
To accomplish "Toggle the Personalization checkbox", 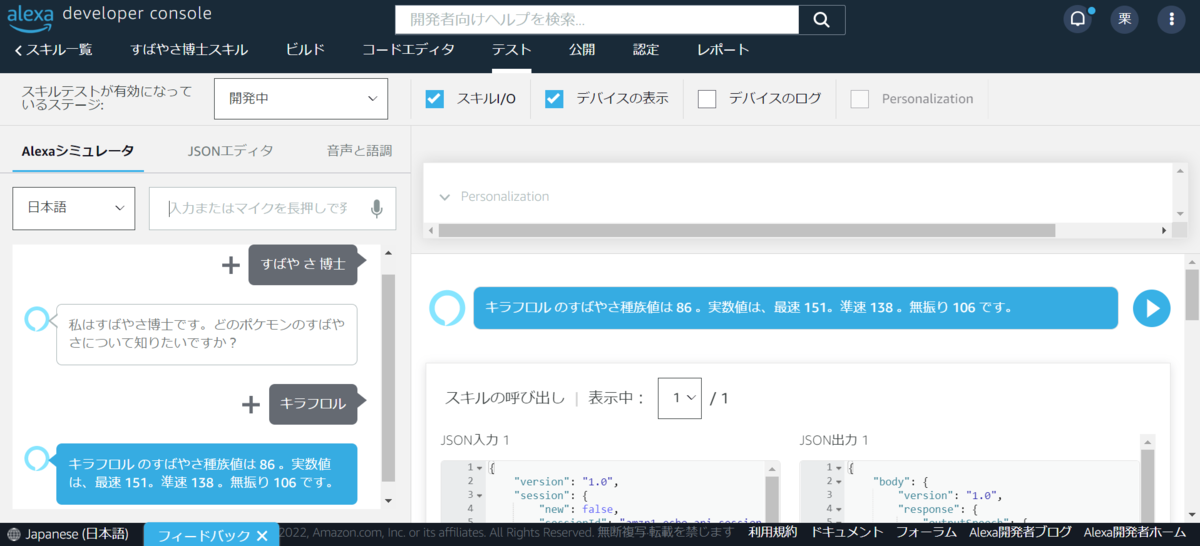I will [860, 99].
